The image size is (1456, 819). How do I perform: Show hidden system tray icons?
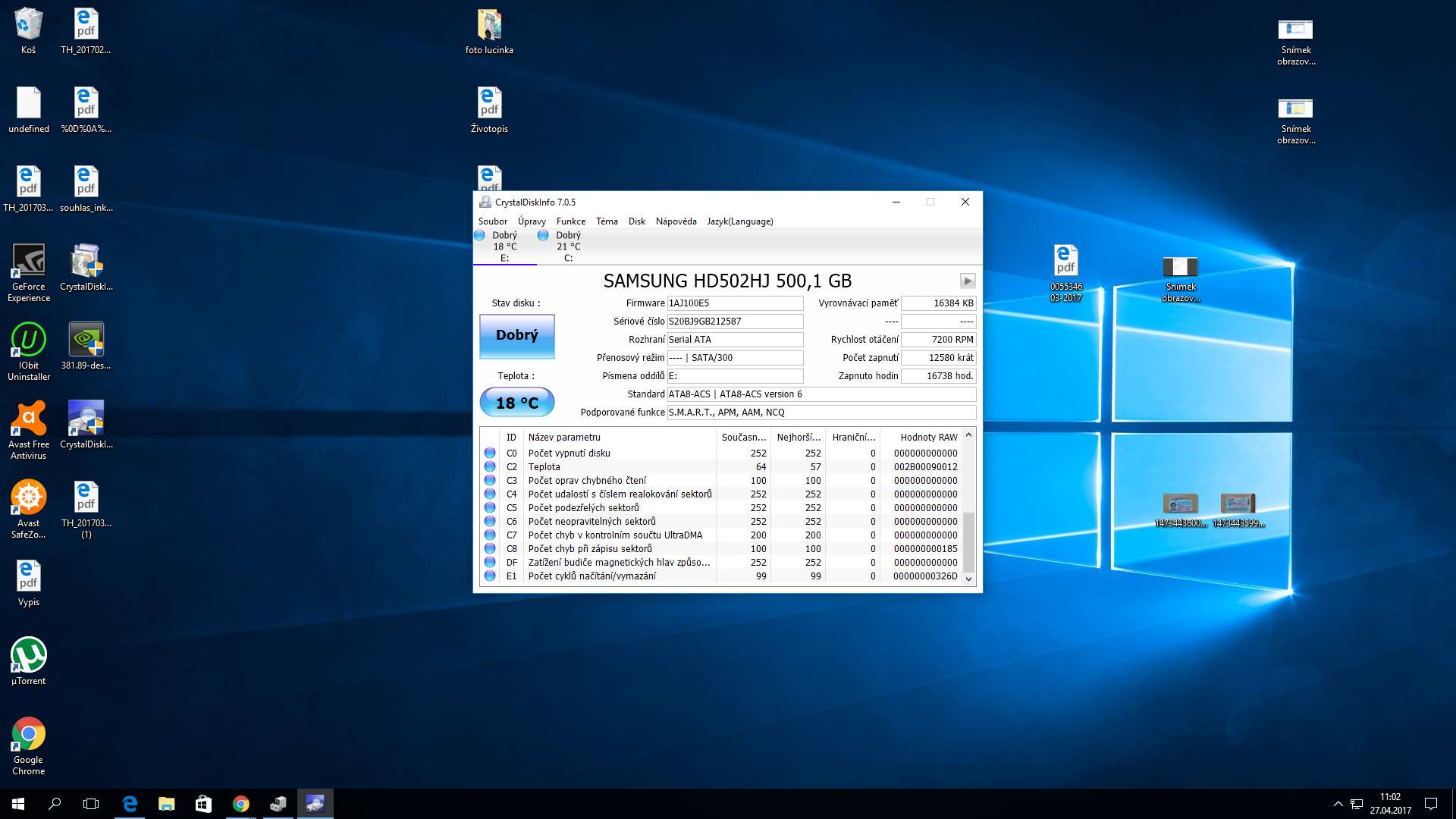tap(1338, 804)
